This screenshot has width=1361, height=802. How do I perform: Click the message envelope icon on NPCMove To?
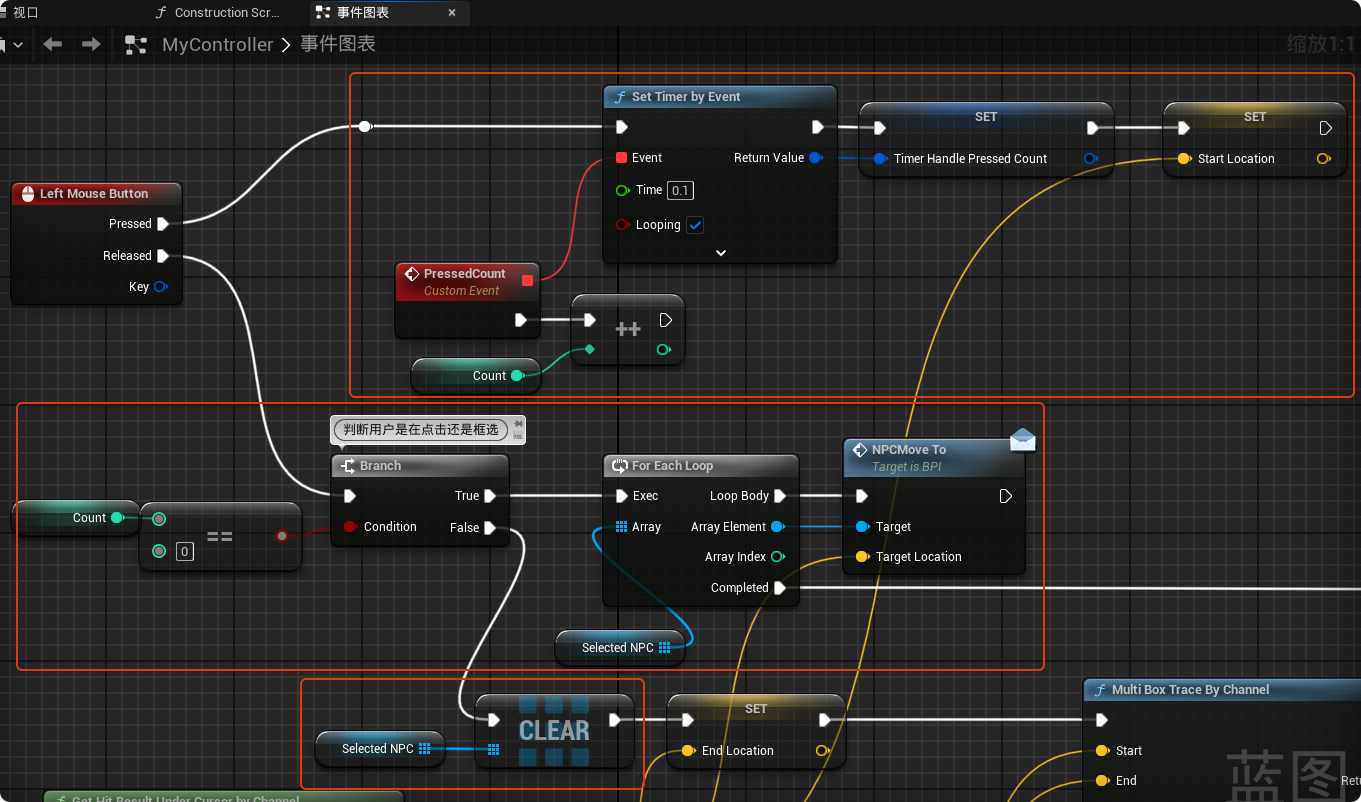(x=1022, y=440)
